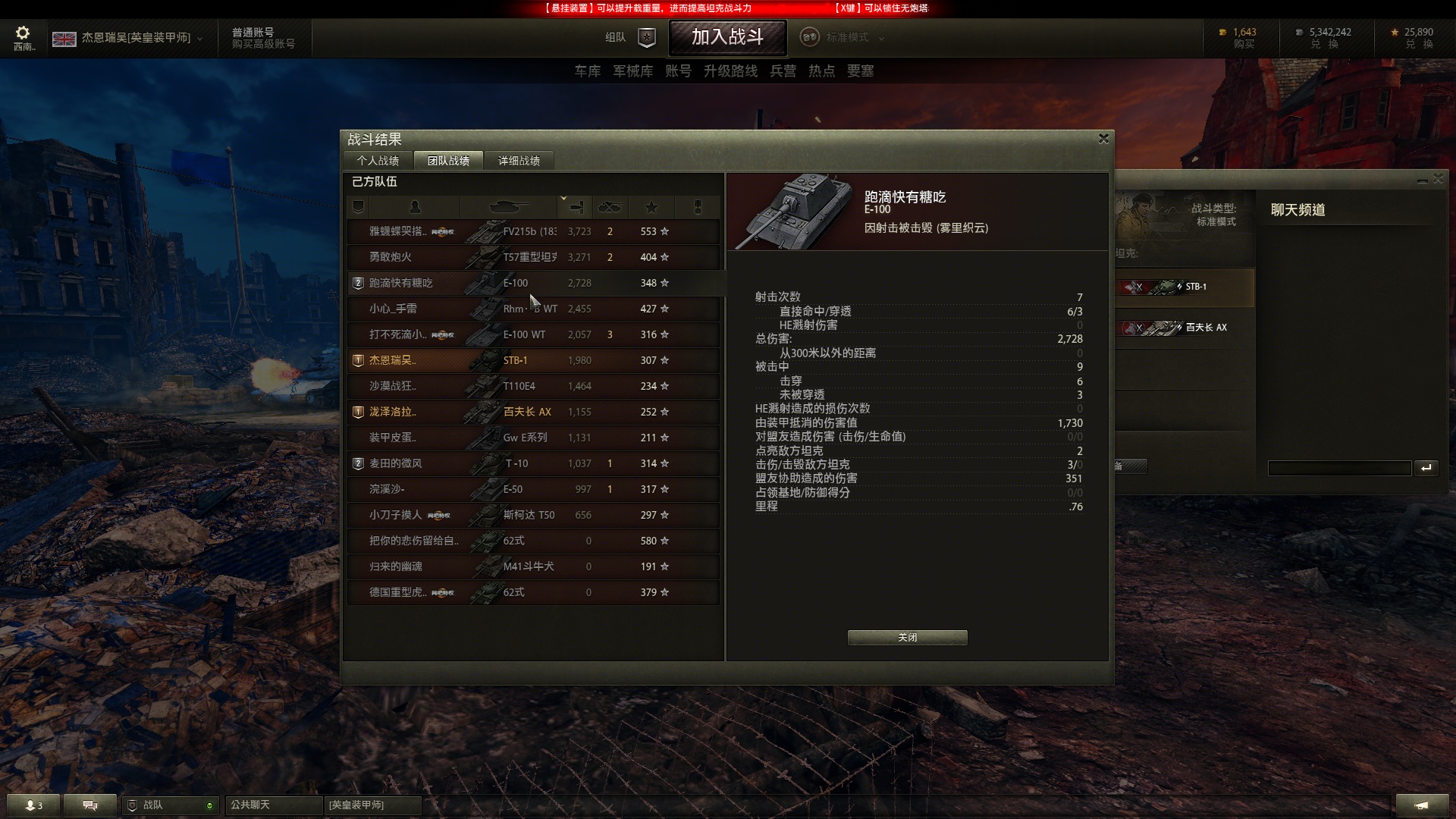
Task: Click the 加入战斗 button
Action: click(727, 37)
